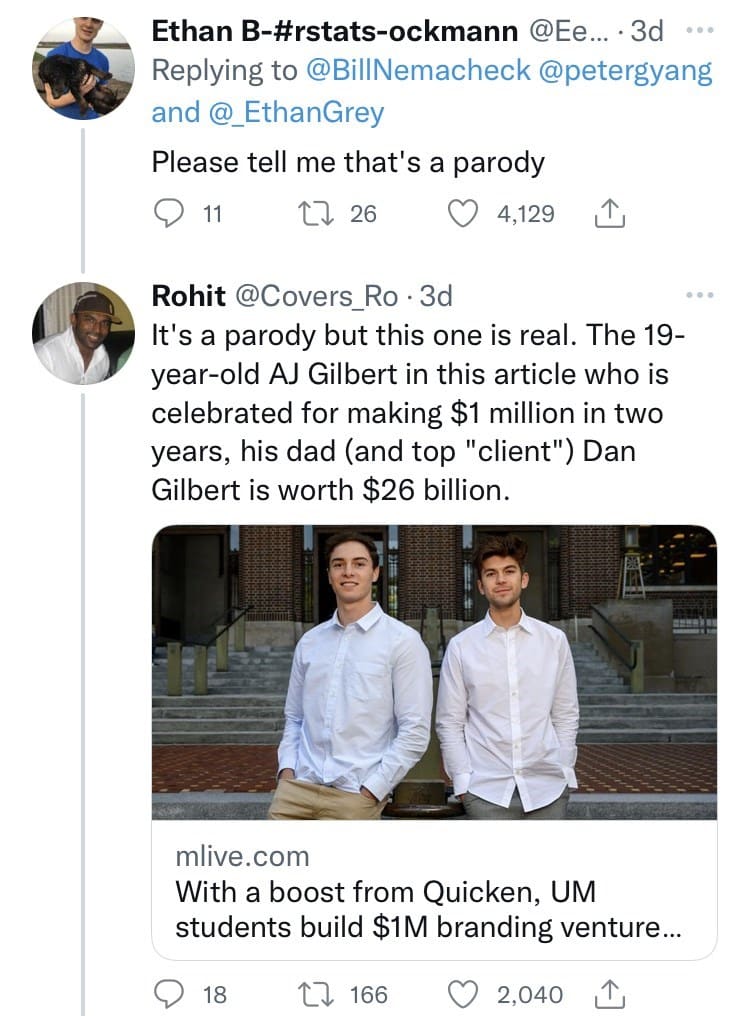Share Ethan's tweet using share icon
Viewport: 750px width, 1016px height.
pos(609,214)
